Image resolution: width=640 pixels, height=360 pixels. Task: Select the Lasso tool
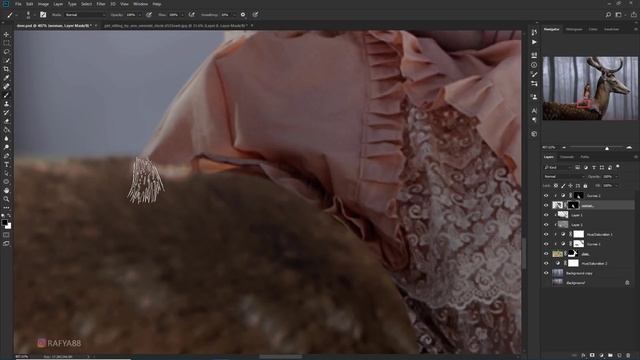6,52
